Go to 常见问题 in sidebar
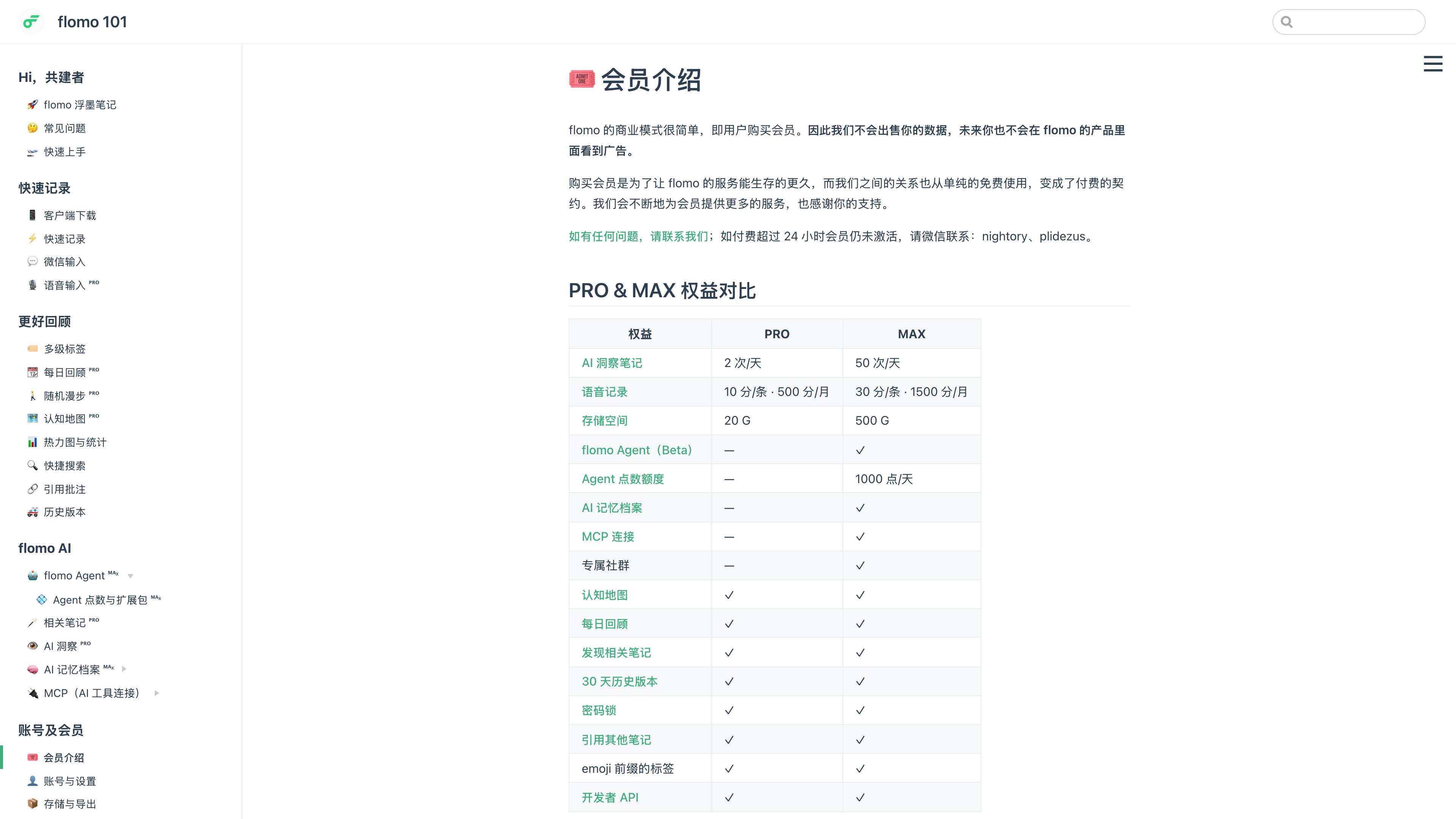 coord(65,128)
